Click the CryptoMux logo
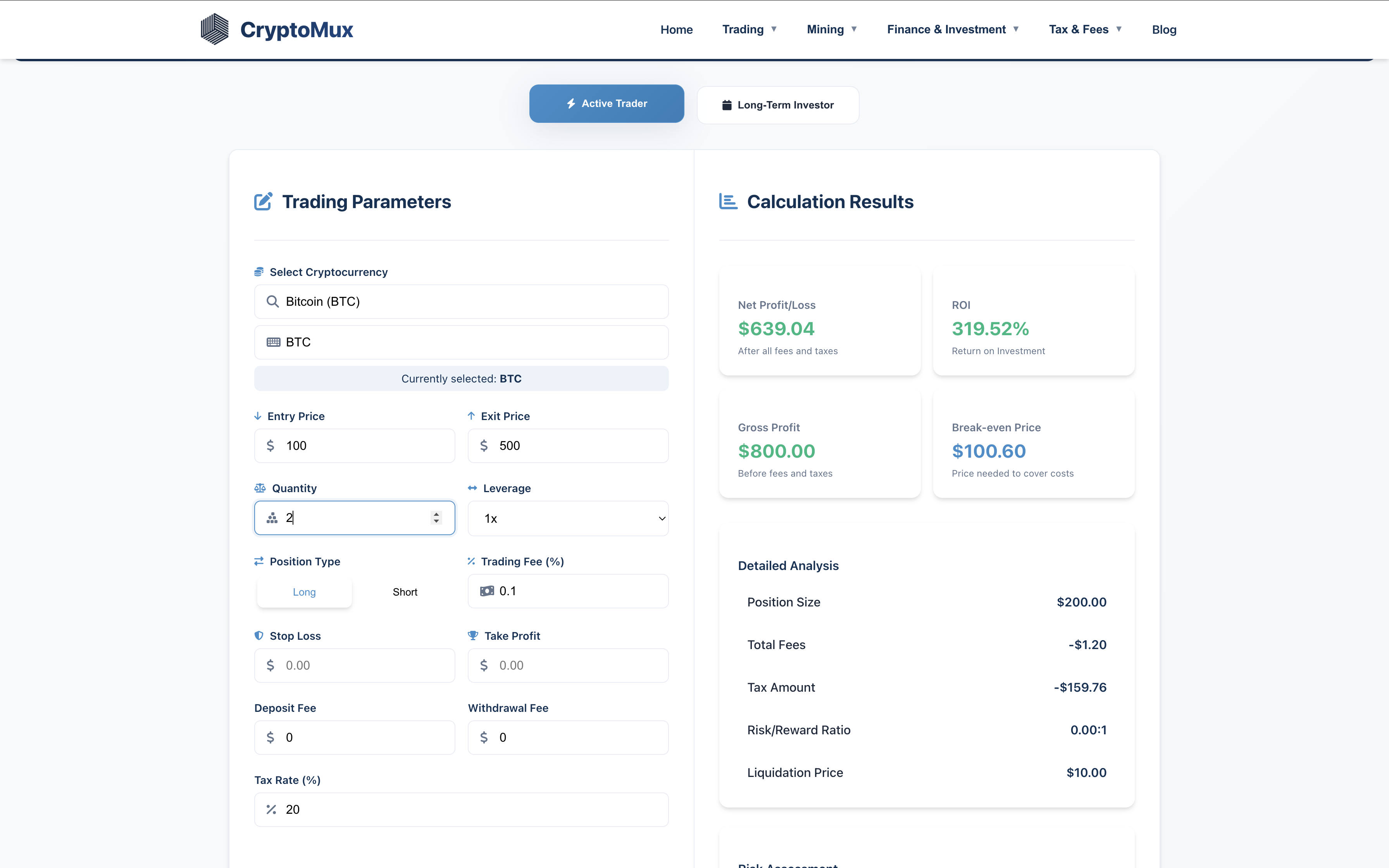This screenshot has height=868, width=1389. pyautogui.click(x=277, y=29)
